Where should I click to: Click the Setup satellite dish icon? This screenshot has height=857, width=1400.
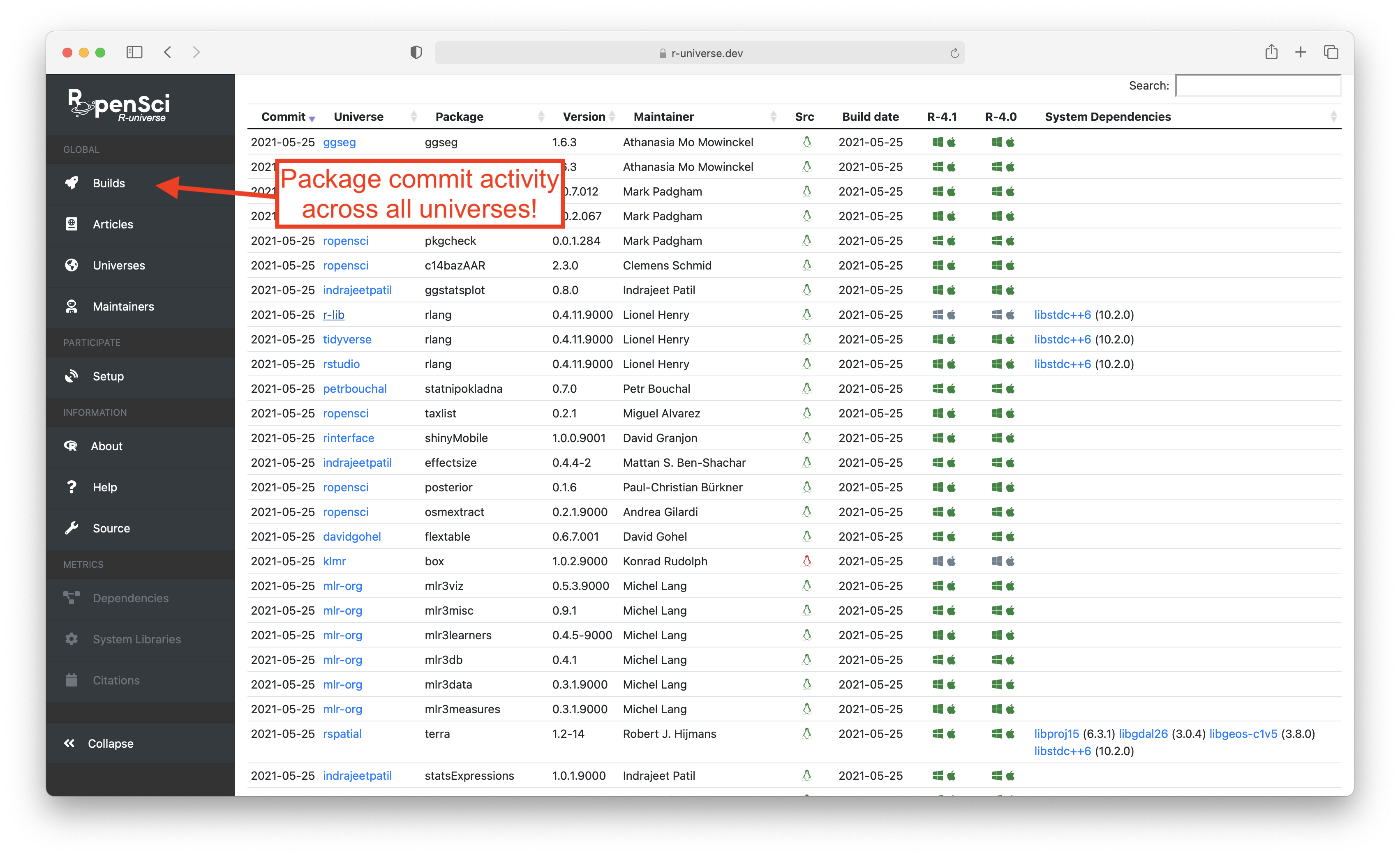pos(72,376)
